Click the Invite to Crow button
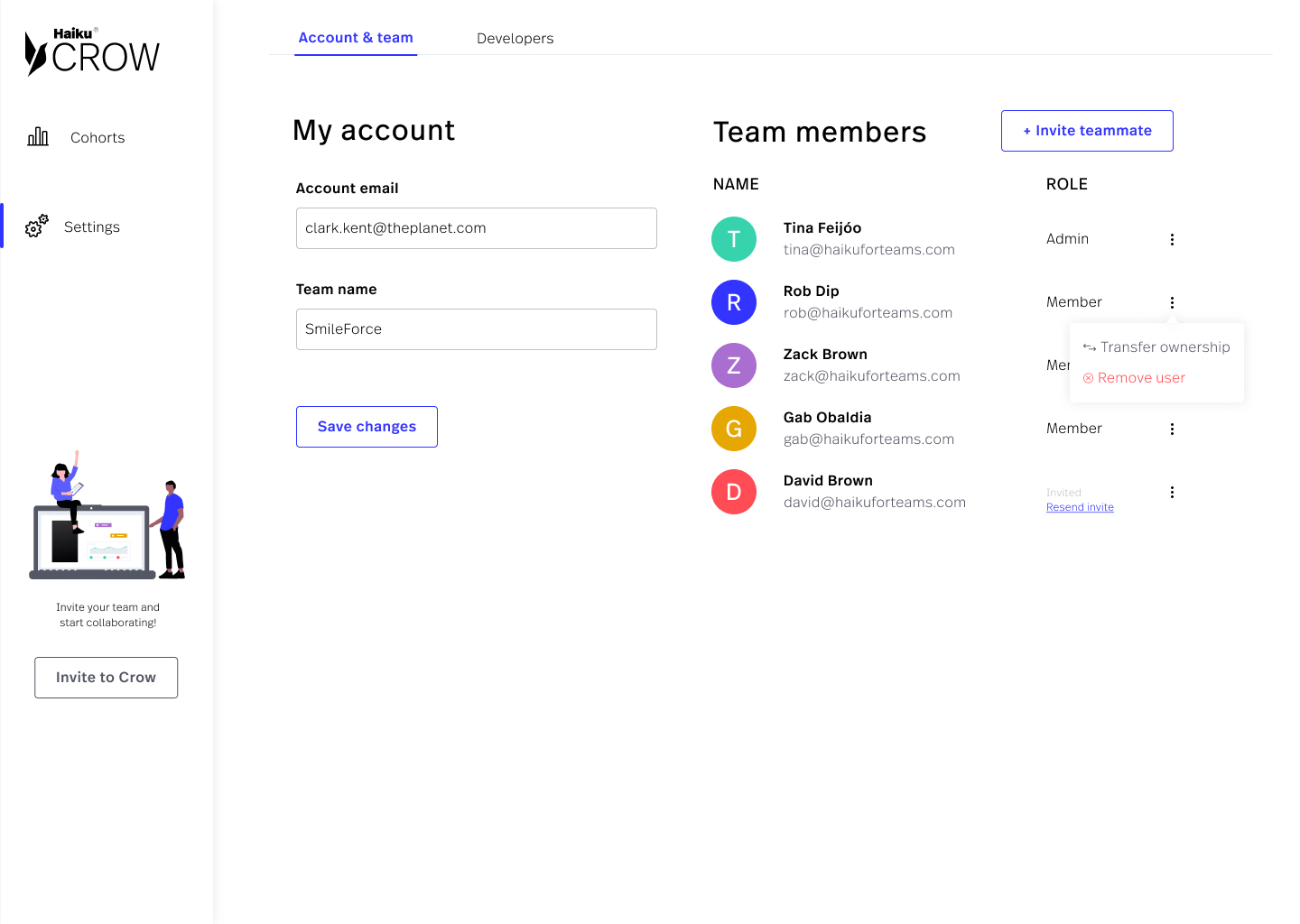Image resolution: width=1300 pixels, height=924 pixels. coord(106,678)
